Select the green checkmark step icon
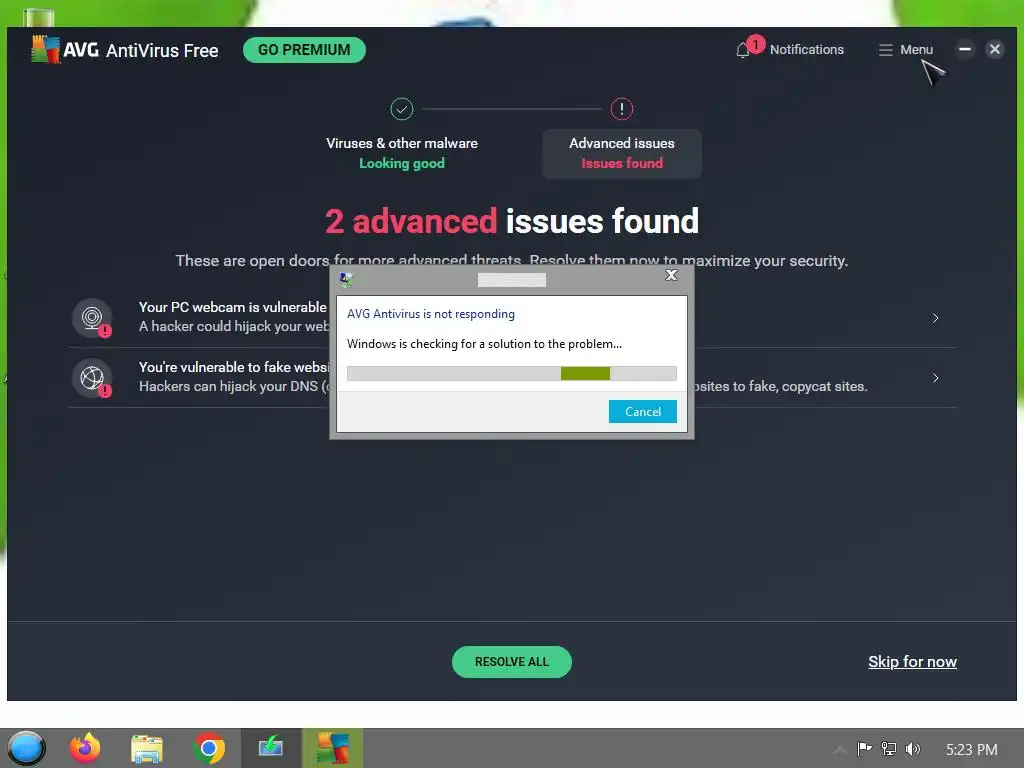The width and height of the screenshot is (1024, 768). pos(402,109)
